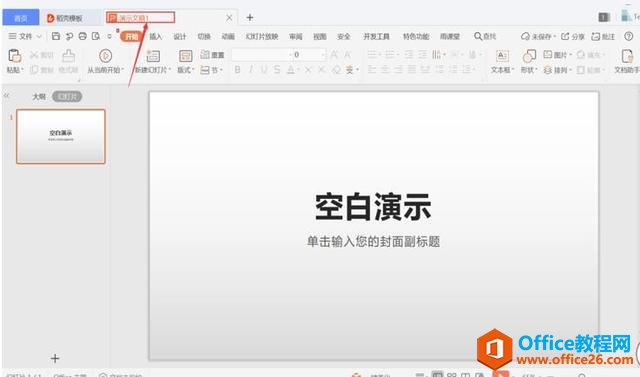Open the font name combo box
This screenshot has height=377, width=640.
(260, 55)
